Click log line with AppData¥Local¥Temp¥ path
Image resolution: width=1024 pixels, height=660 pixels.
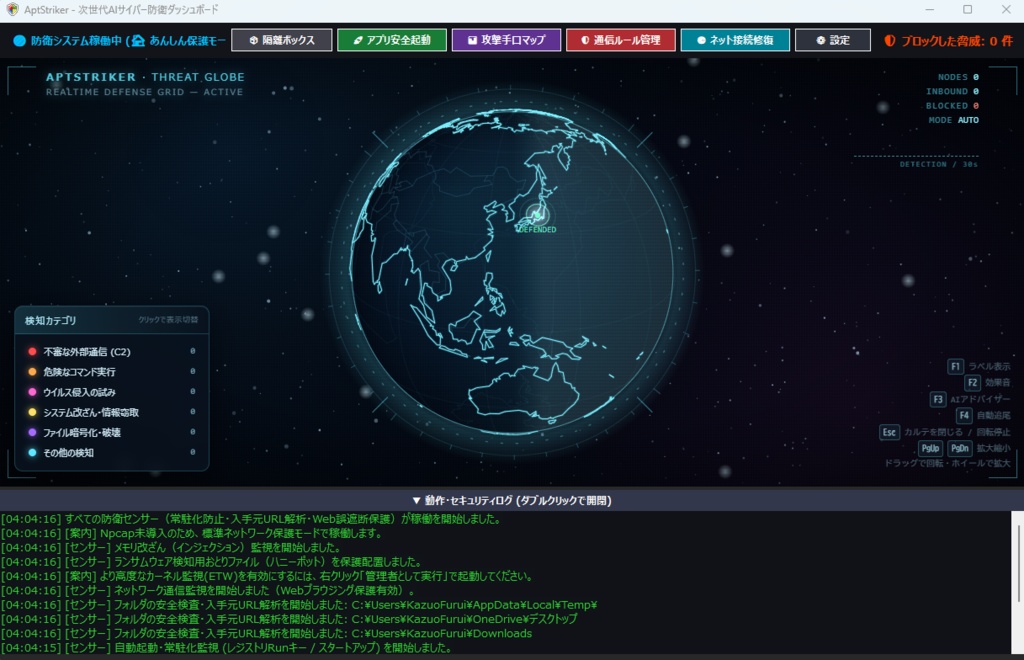[299, 605]
